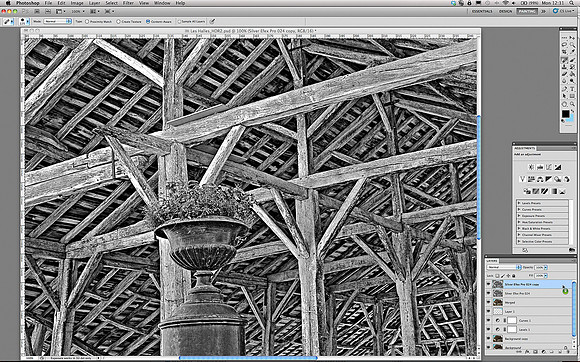The image size is (580, 362).
Task: Add a Brightness/Contrast adjustment
Action: pyautogui.click(x=531, y=168)
